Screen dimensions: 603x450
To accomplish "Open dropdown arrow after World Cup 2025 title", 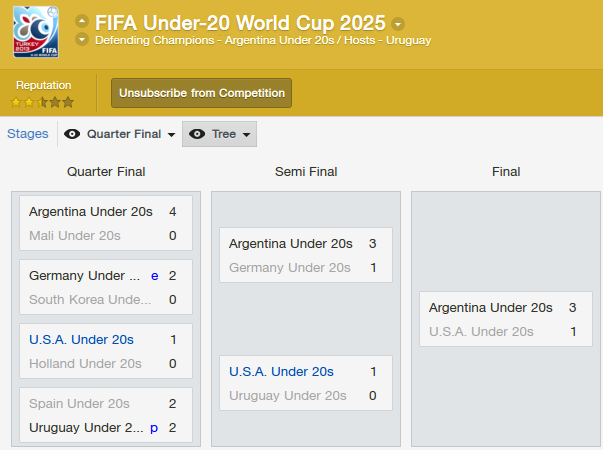I will pyautogui.click(x=398, y=24).
